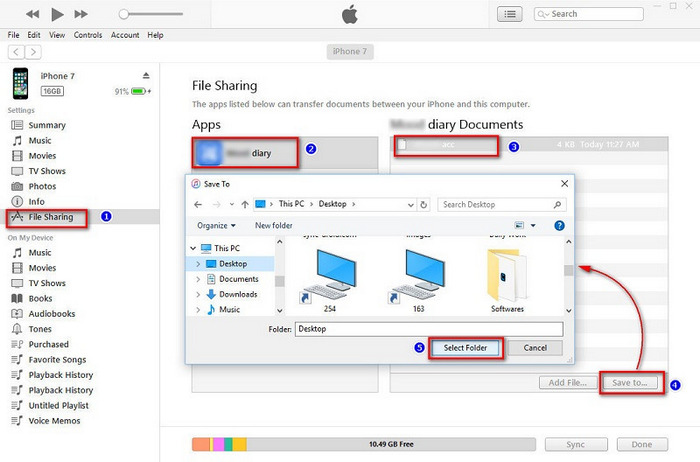Screen dimensions: 700x462
Task: Click the Done button
Action: click(x=642, y=444)
